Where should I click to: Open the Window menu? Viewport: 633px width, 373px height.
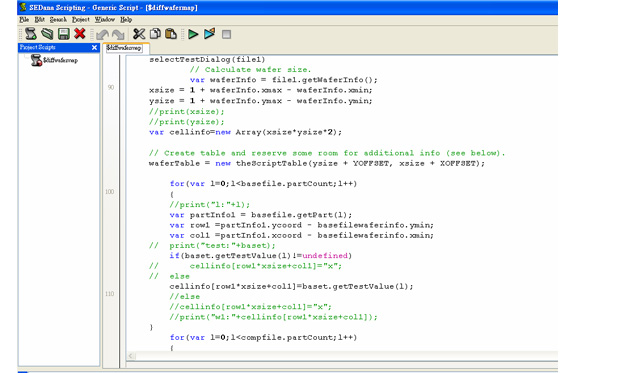tap(105, 19)
